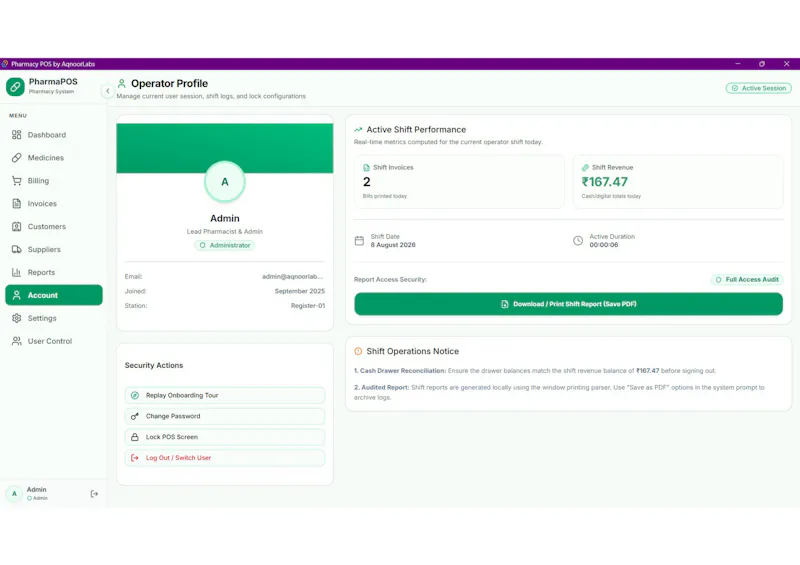Click the Full Access Audit badge

tap(747, 280)
